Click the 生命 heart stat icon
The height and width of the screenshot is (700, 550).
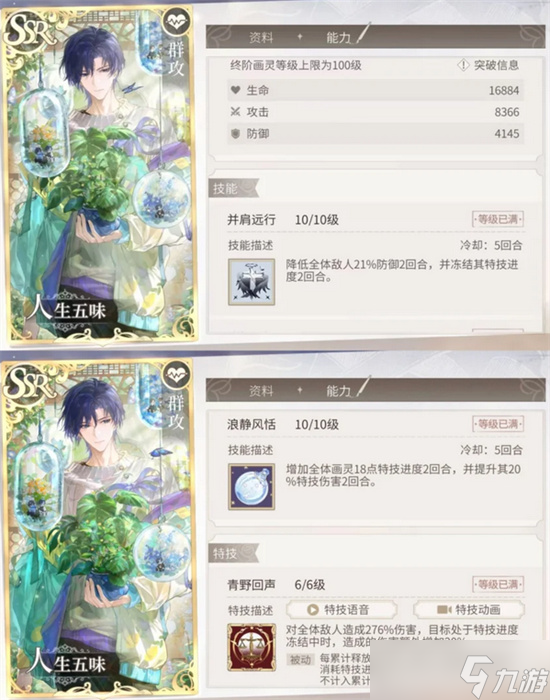tap(236, 90)
